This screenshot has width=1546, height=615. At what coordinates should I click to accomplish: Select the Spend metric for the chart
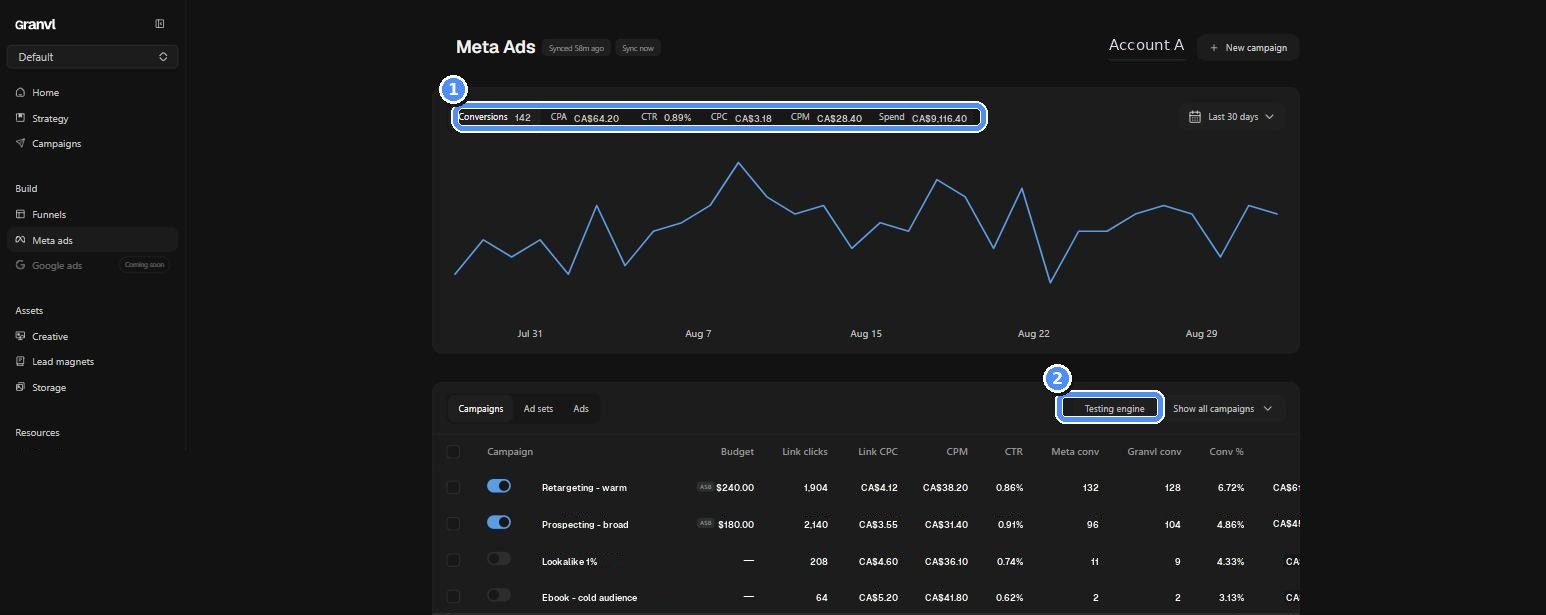click(923, 117)
